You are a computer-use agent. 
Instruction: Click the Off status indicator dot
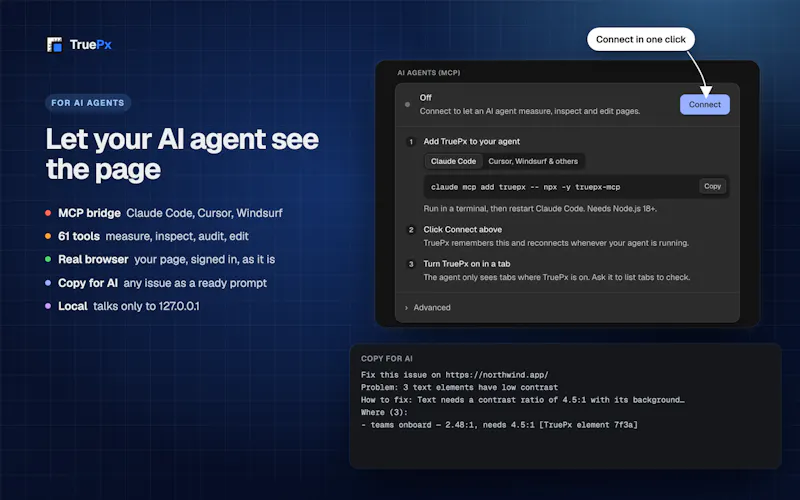[407, 105]
